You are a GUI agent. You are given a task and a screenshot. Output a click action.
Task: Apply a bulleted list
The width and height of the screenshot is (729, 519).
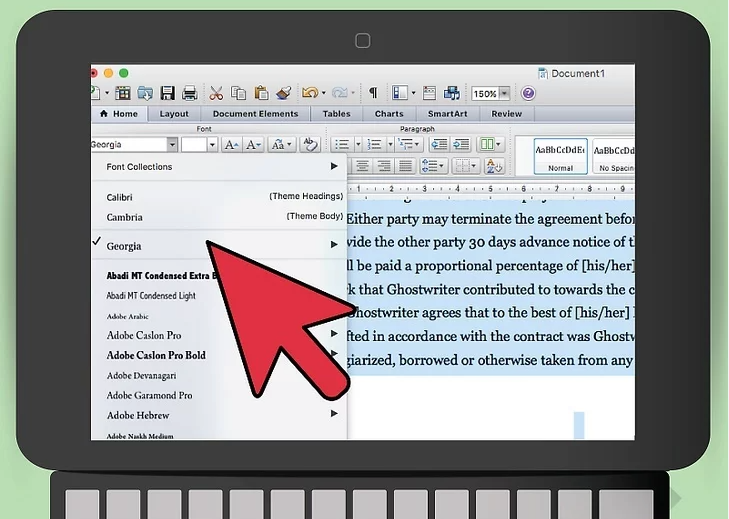[x=342, y=145]
